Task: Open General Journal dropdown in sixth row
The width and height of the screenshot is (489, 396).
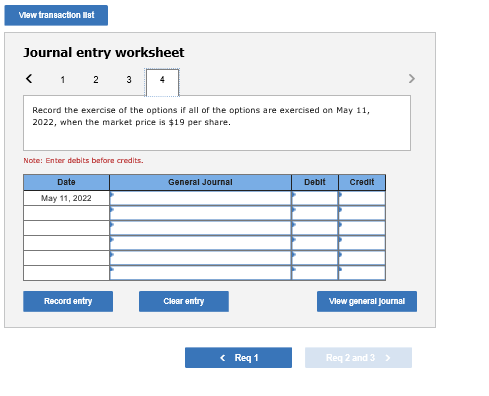Action: click(200, 273)
